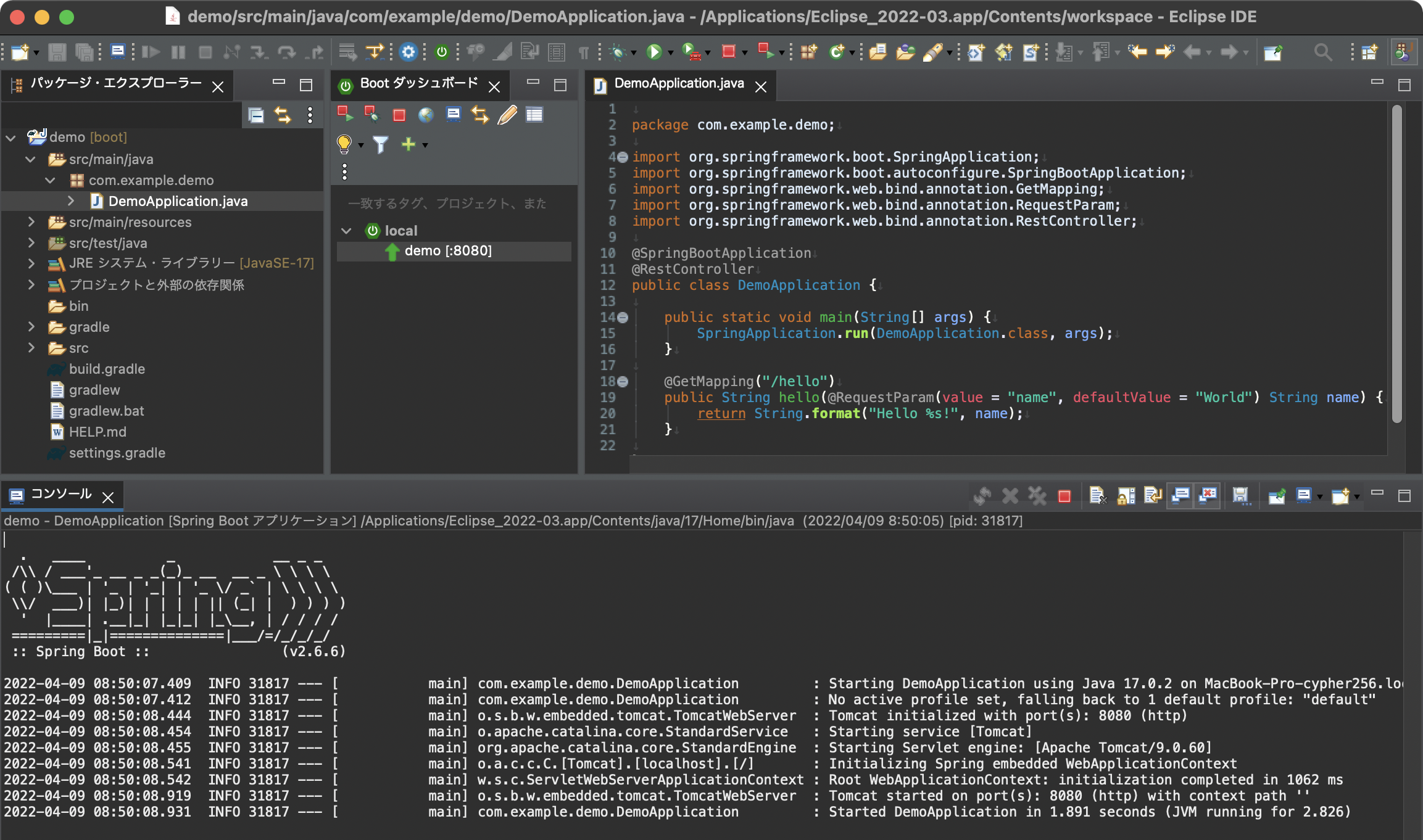Toggle Link with Editor in Boot Dashboard toolbar
Screen dimensions: 1423x840
click(x=480, y=115)
